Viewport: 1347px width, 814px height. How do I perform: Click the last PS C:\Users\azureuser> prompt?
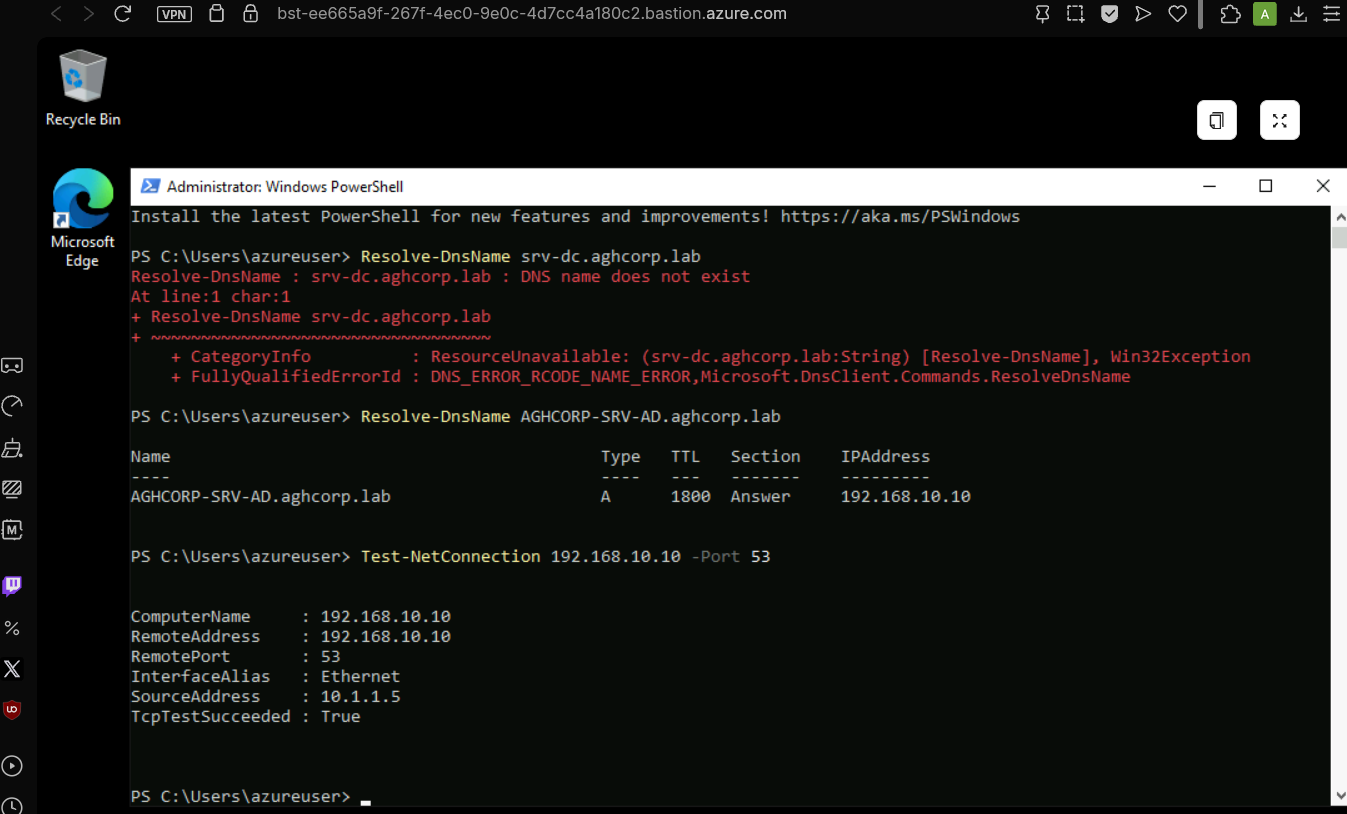pos(240,797)
